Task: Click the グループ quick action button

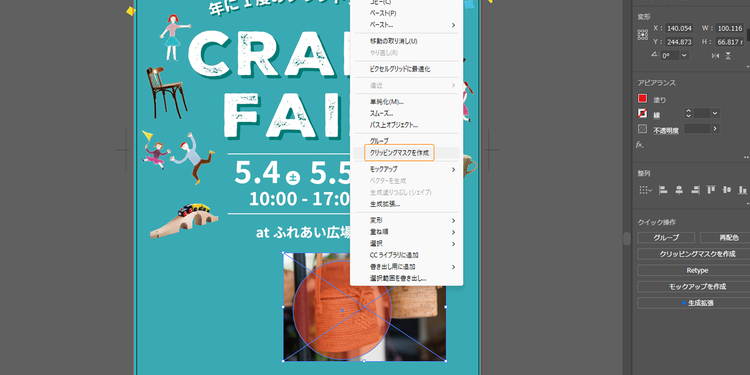Action: (666, 238)
